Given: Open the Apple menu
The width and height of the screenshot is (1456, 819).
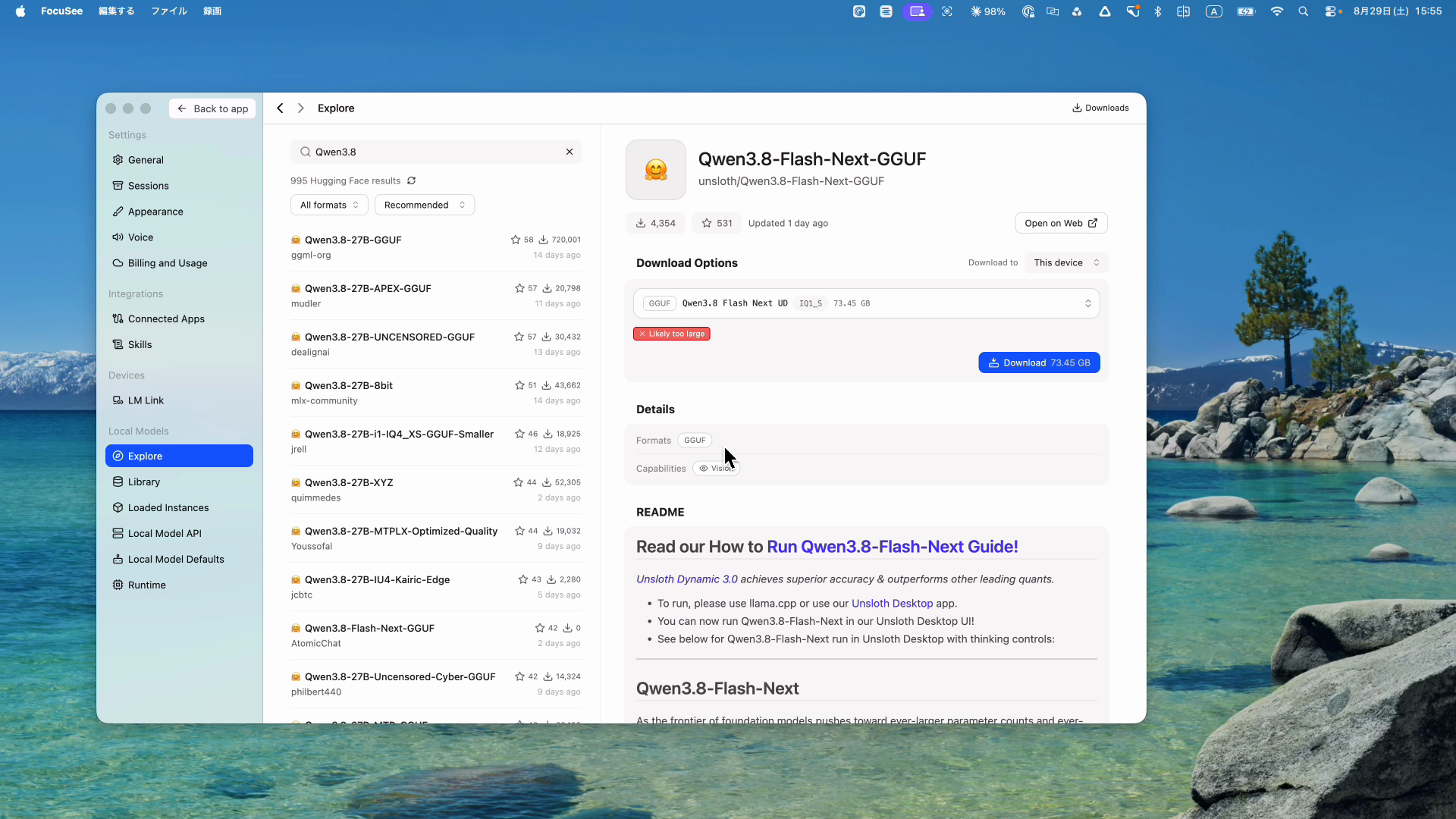Looking at the screenshot, I should tap(20, 11).
